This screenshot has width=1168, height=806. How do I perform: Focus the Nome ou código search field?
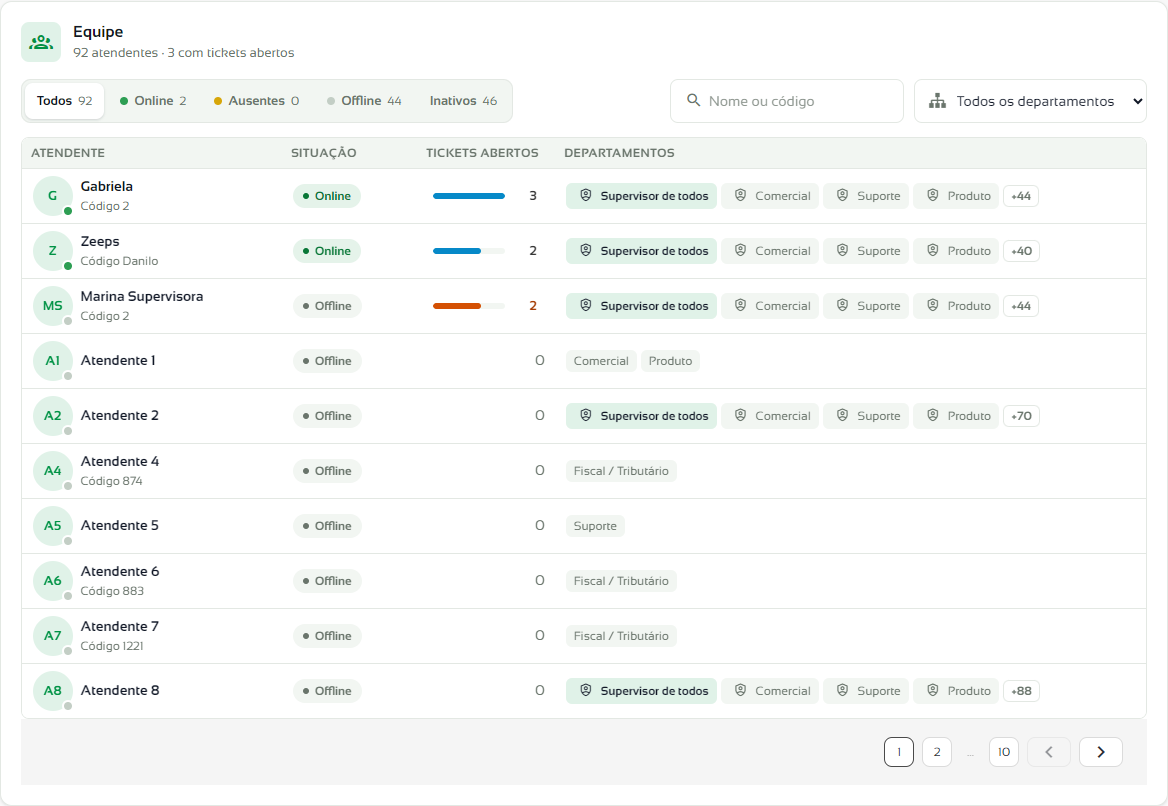(x=787, y=101)
